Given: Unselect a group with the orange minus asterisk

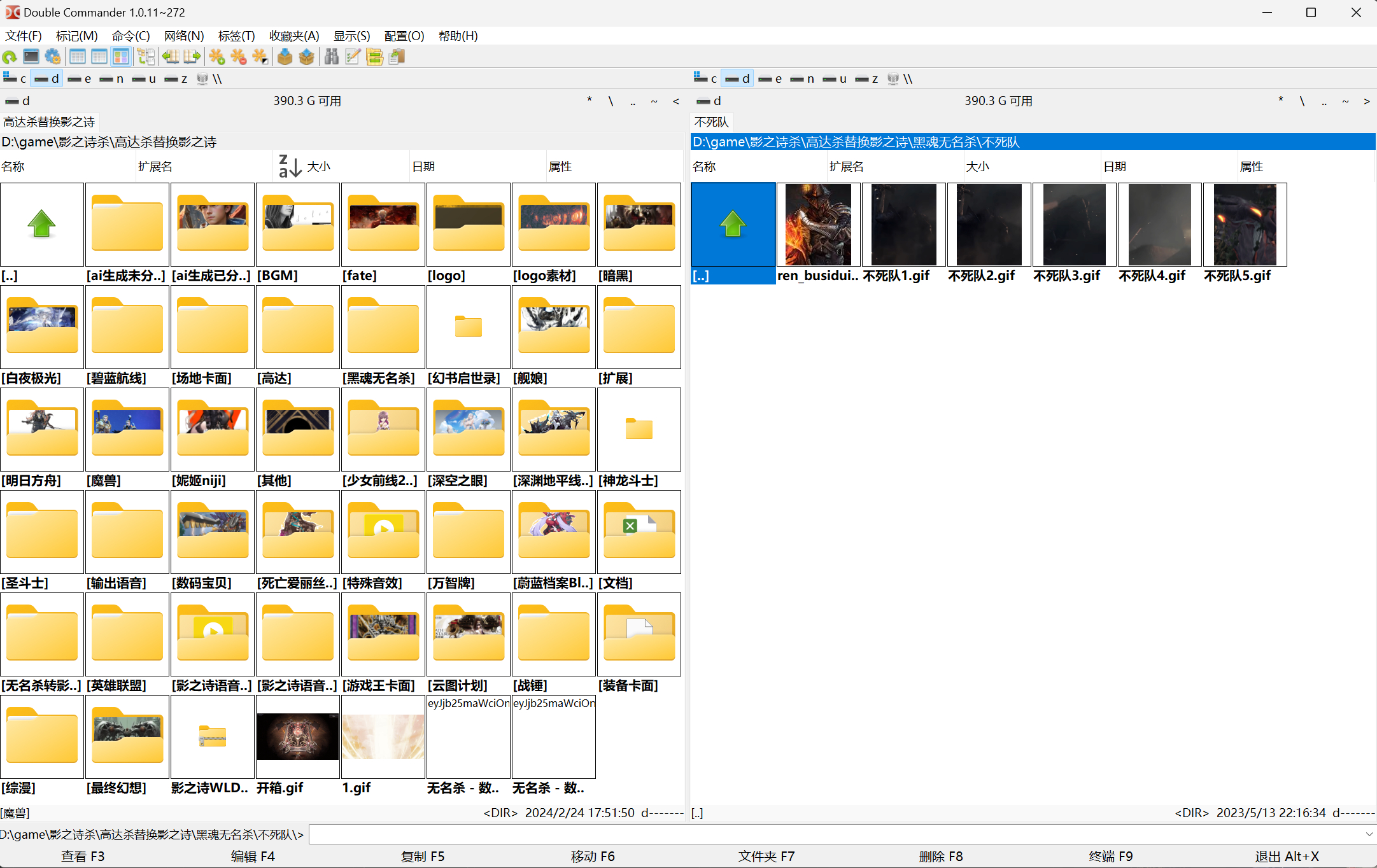Looking at the screenshot, I should pos(239,57).
